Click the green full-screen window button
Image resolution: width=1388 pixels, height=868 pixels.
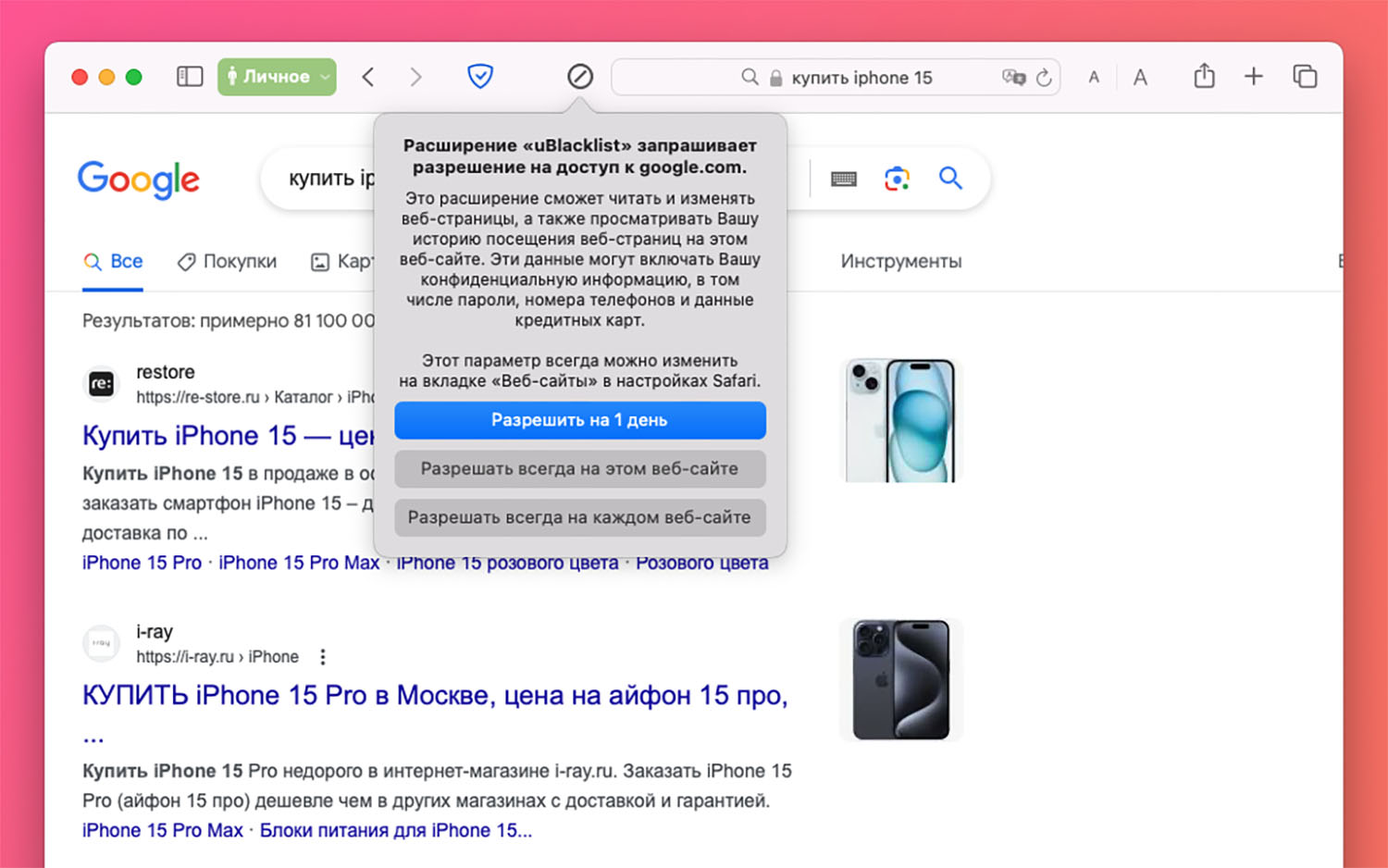(x=133, y=77)
